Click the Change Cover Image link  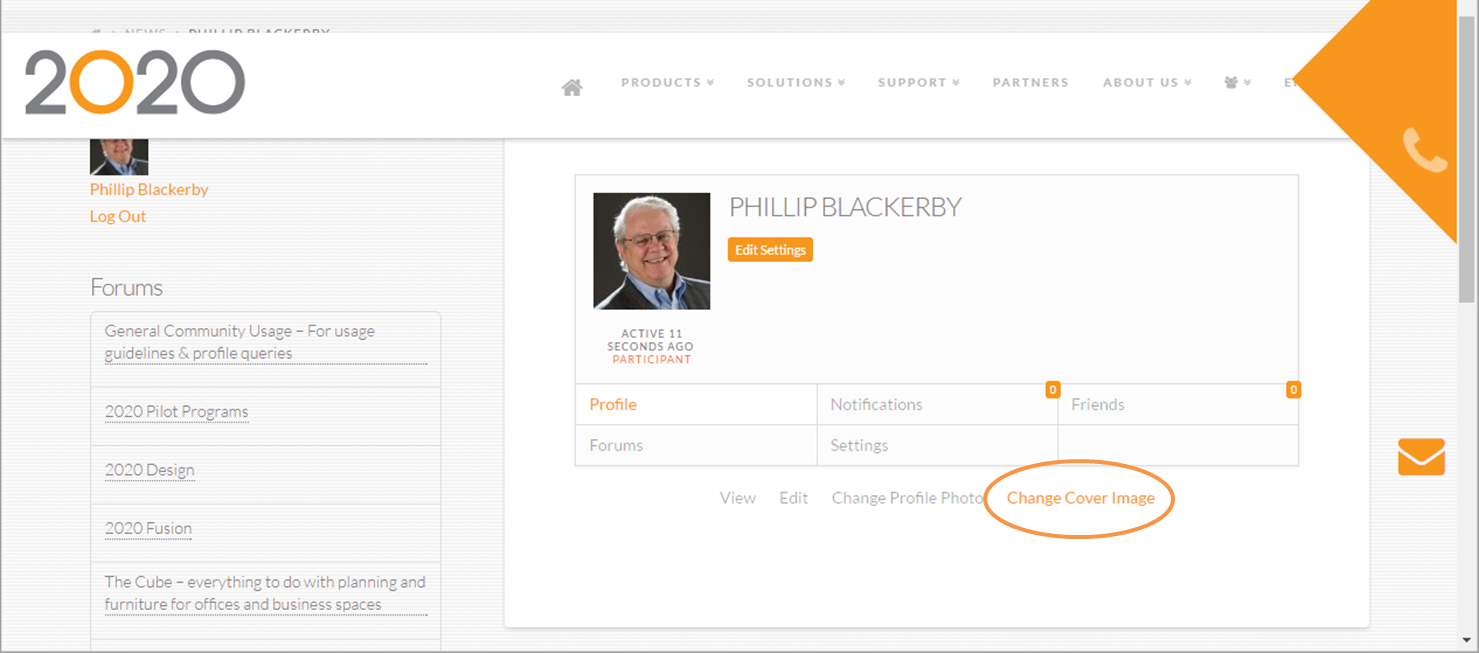pos(1080,498)
